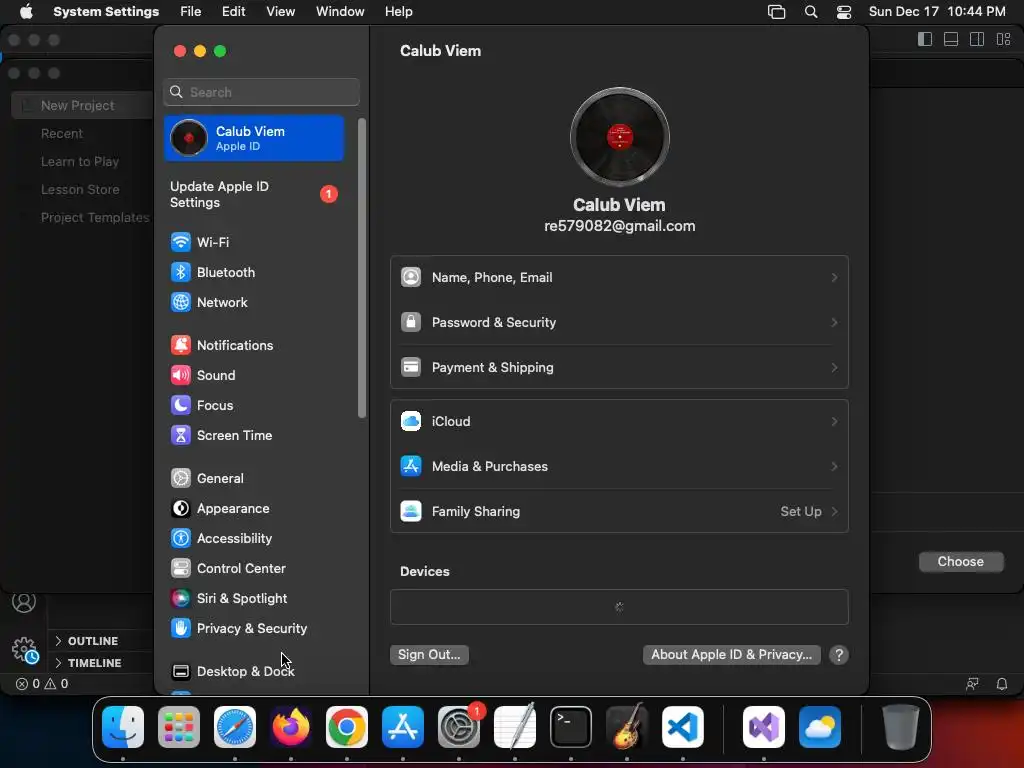Screen dimensions: 1024x768
Task: Open iCloud settings row
Action: [619, 422]
